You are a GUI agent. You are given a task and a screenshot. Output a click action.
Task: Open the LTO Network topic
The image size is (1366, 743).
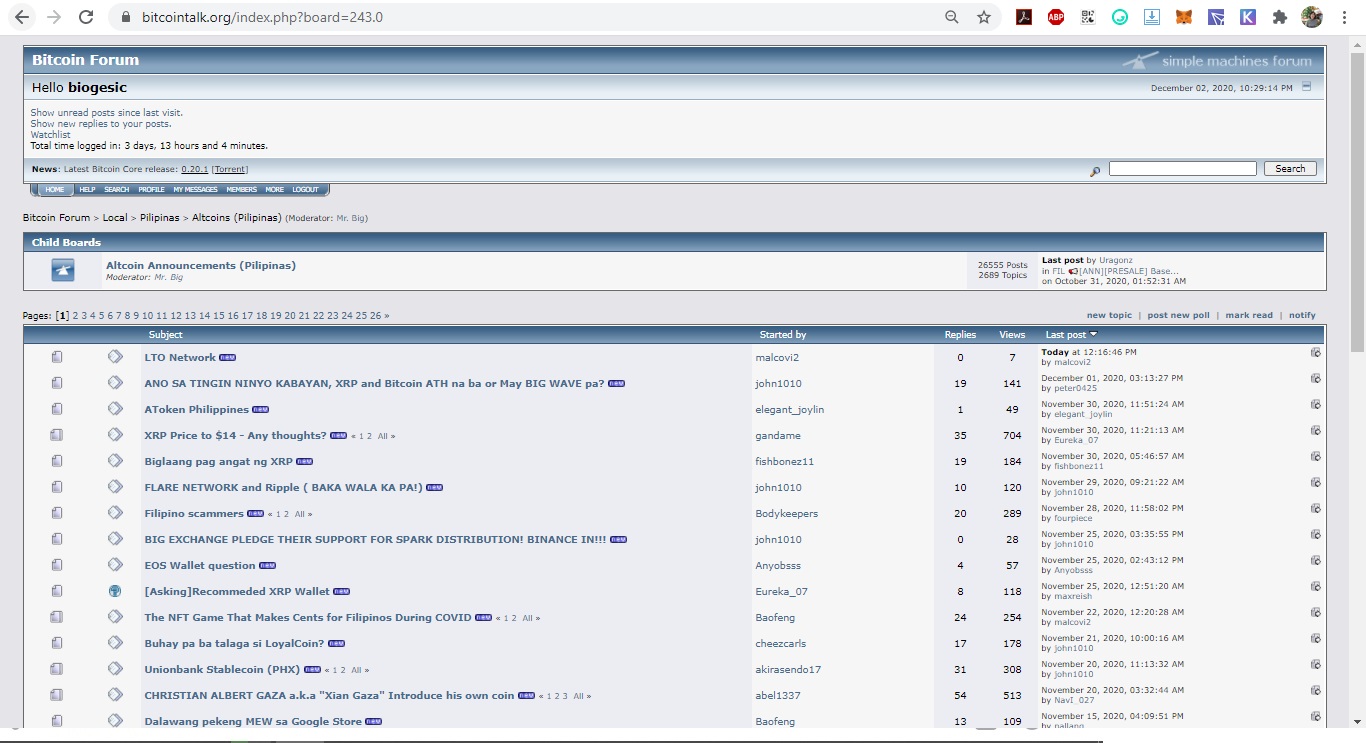tap(180, 358)
